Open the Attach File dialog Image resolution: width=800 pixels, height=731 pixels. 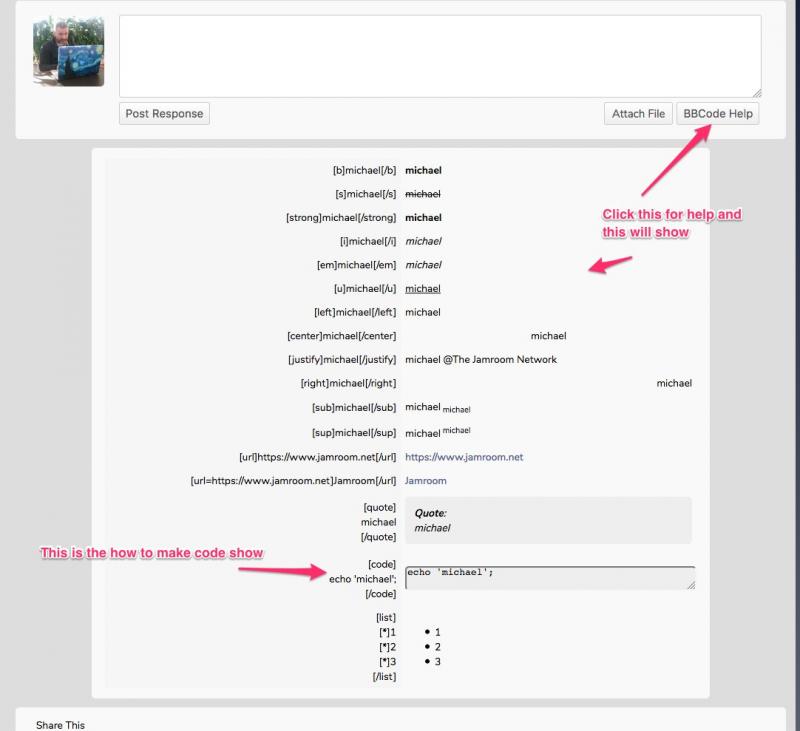[x=638, y=114]
